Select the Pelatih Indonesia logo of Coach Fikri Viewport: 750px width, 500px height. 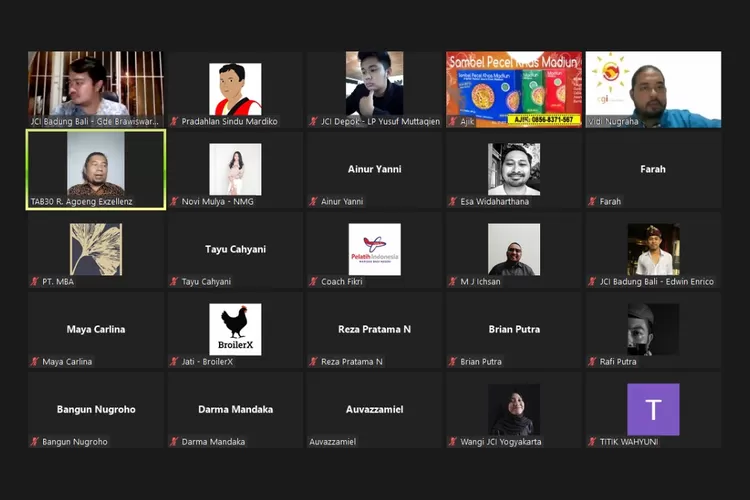point(374,249)
